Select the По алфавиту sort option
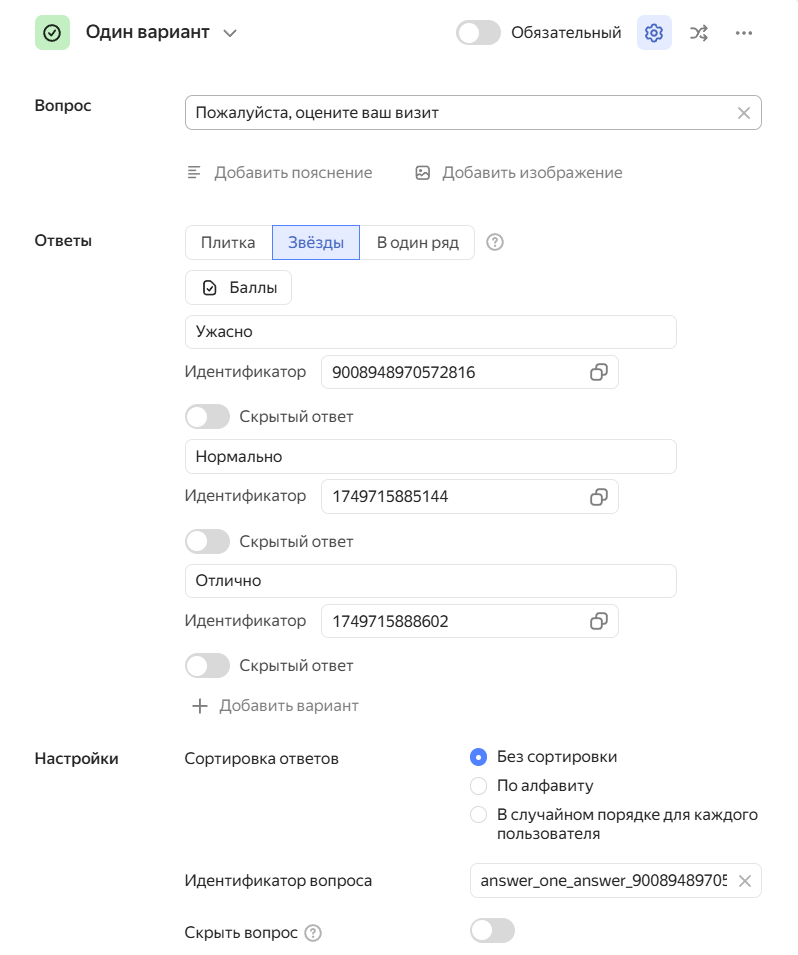 (479, 786)
